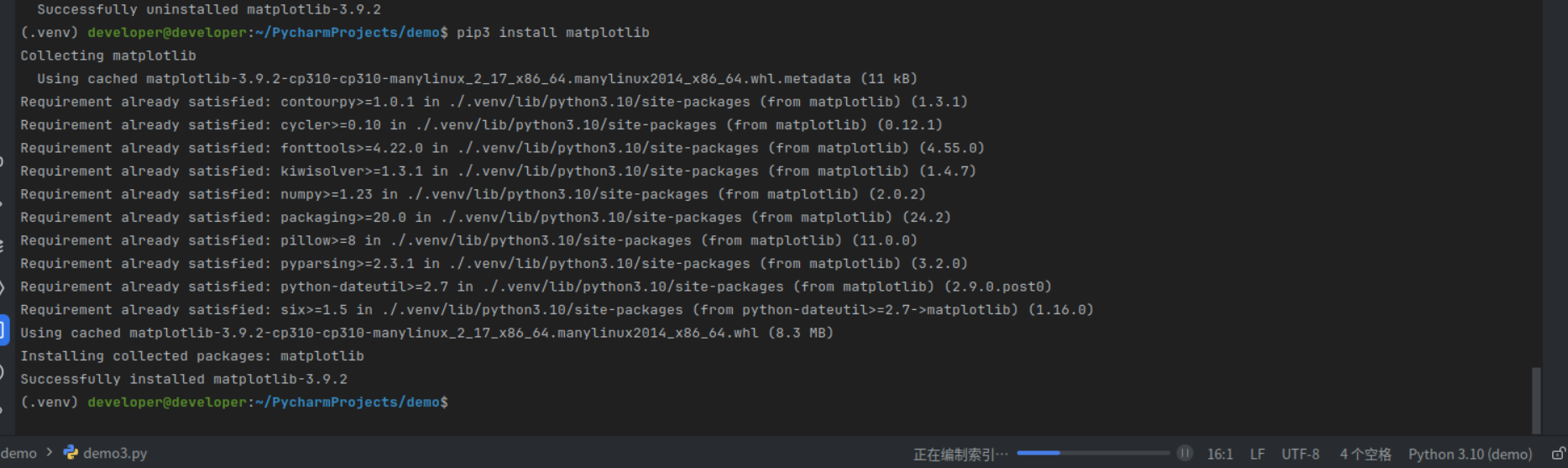Change the UTF-8 file encoding
Viewport: 1568px width, 468px height.
coord(1300,455)
